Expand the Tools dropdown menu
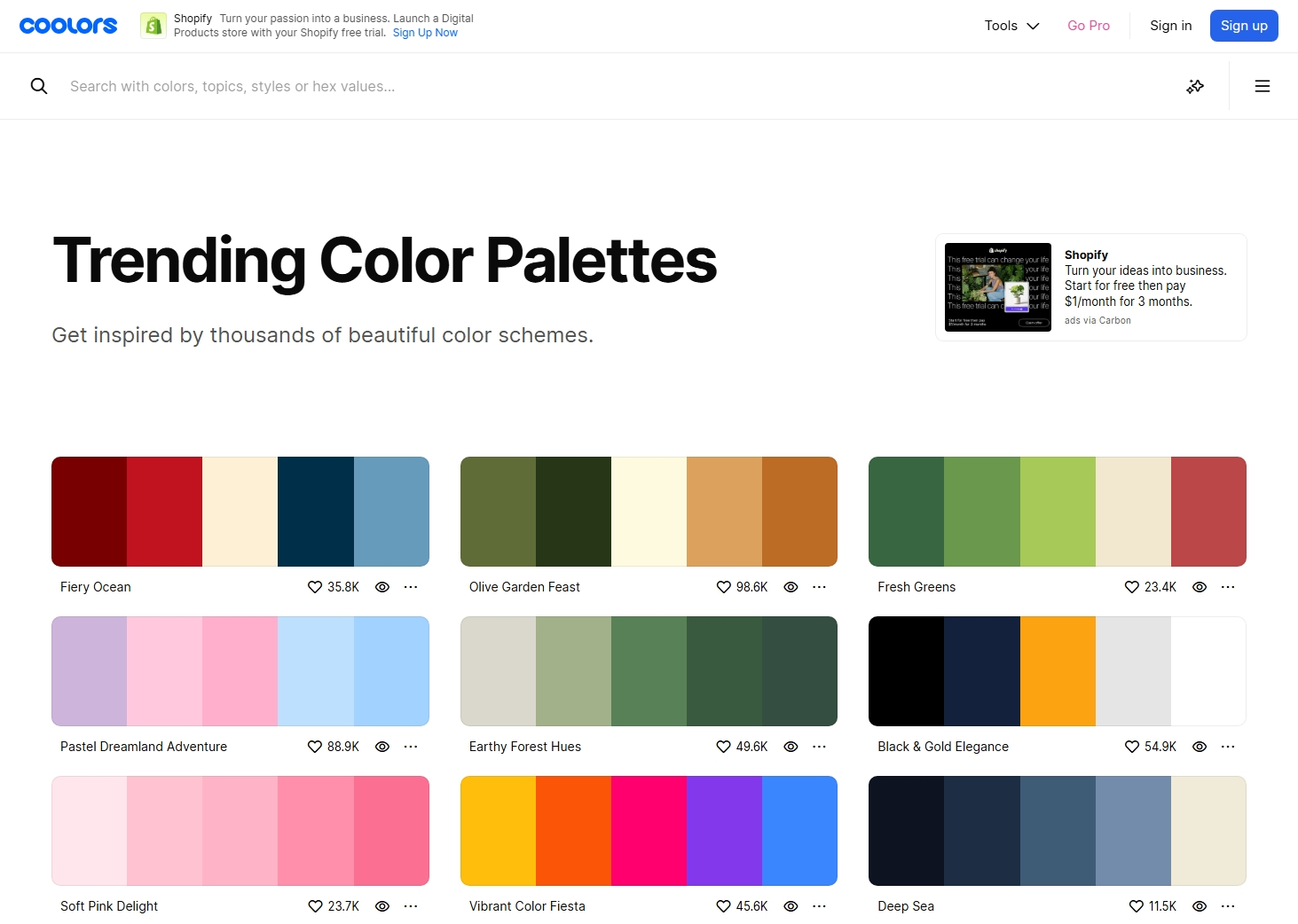This screenshot has height=924, width=1298. point(1011,26)
